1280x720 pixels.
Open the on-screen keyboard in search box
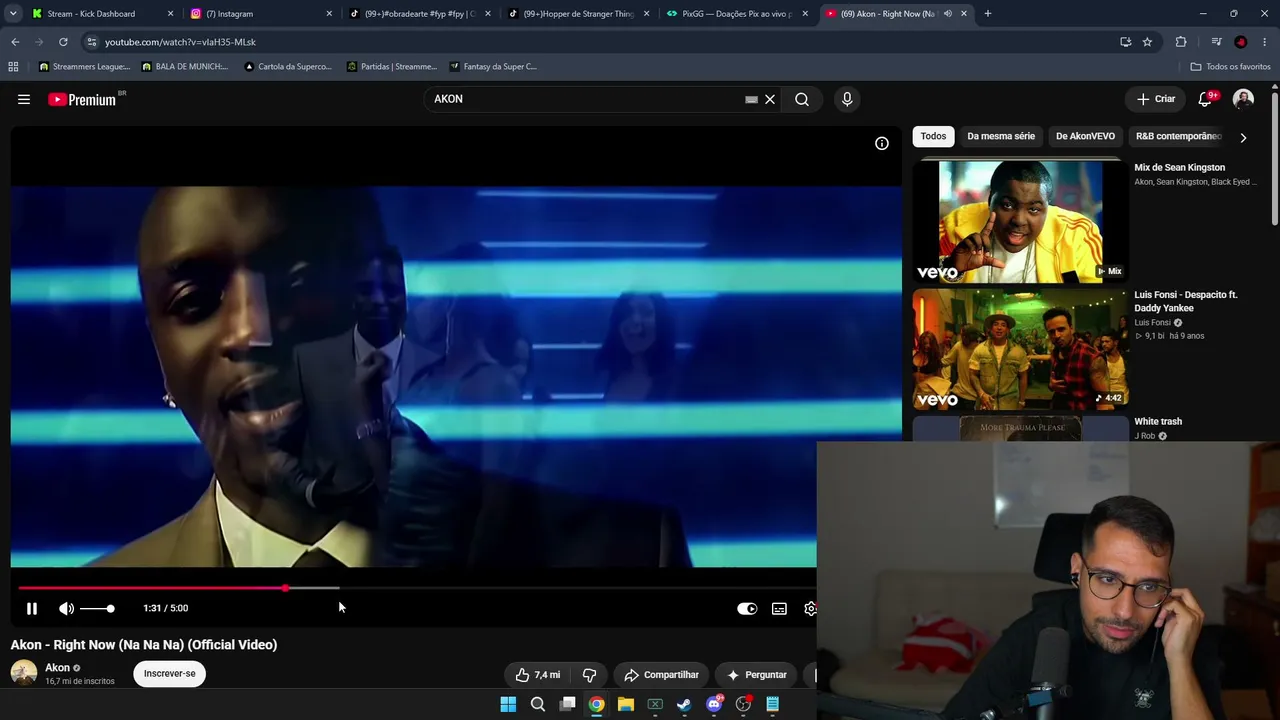point(751,99)
